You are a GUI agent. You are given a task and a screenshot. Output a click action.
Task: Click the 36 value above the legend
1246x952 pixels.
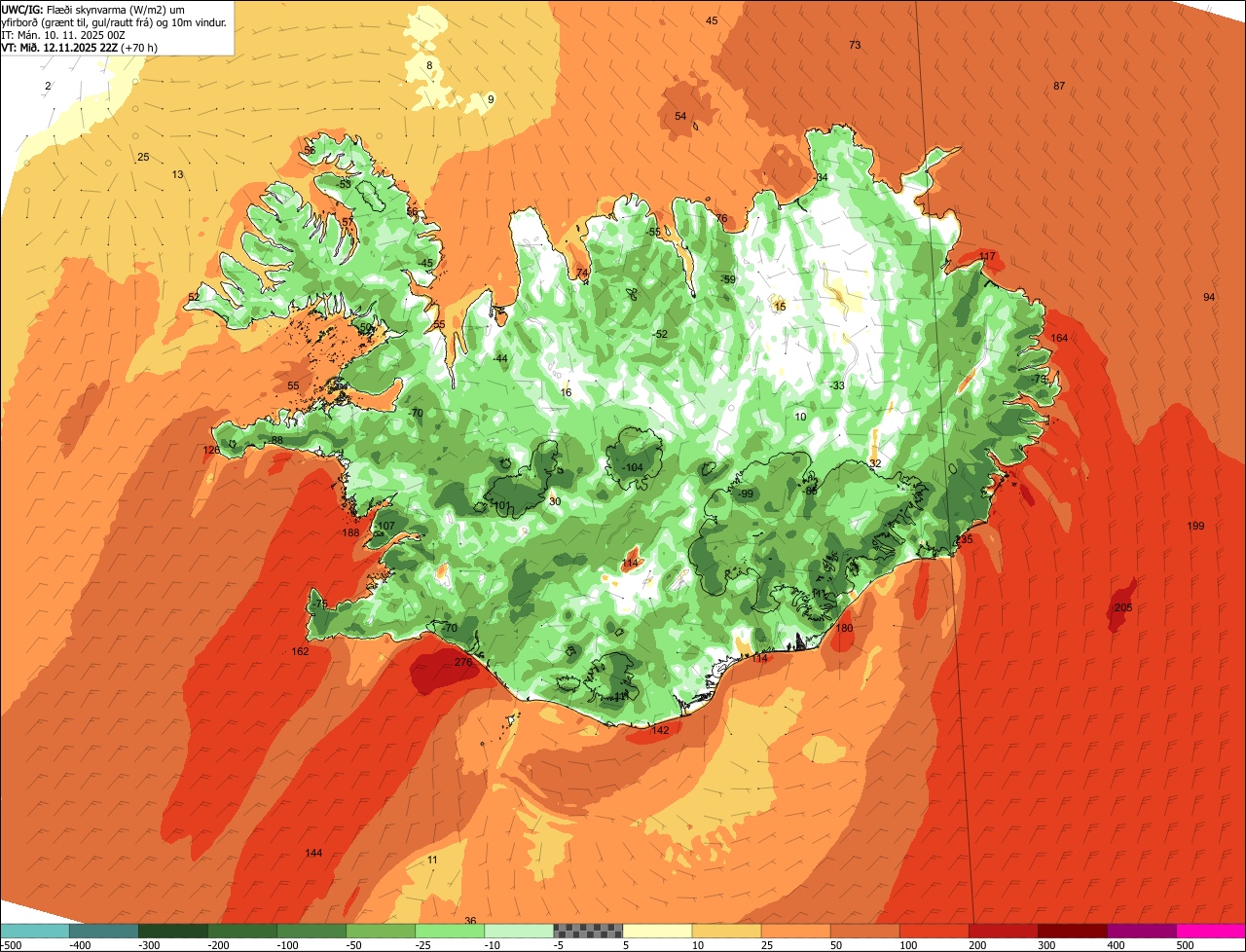470,921
